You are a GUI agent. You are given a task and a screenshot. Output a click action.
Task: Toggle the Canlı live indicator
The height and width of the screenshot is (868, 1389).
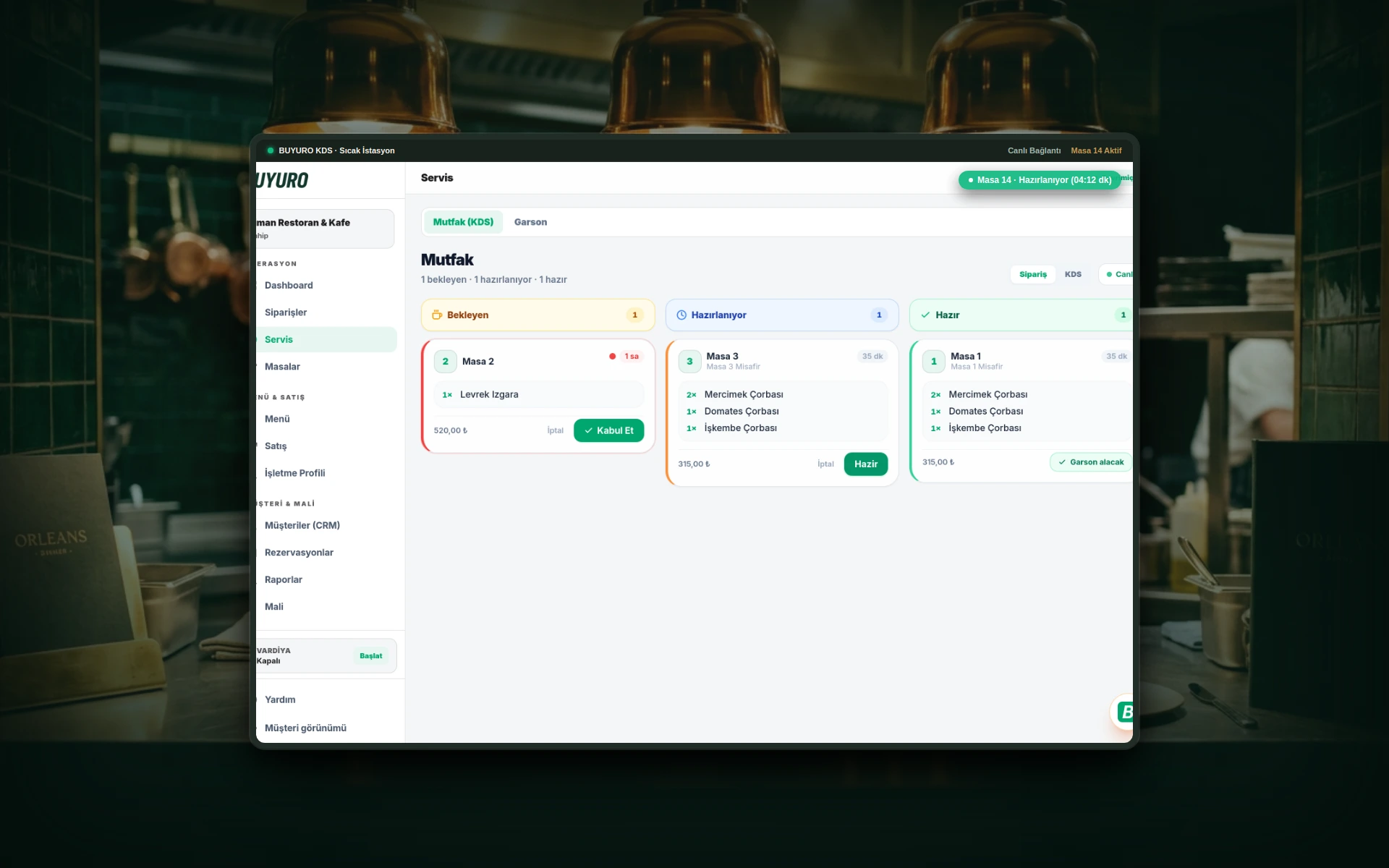point(1117,274)
